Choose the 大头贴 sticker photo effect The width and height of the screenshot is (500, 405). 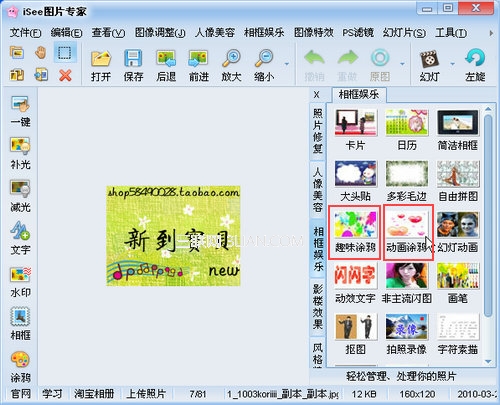[356, 181]
